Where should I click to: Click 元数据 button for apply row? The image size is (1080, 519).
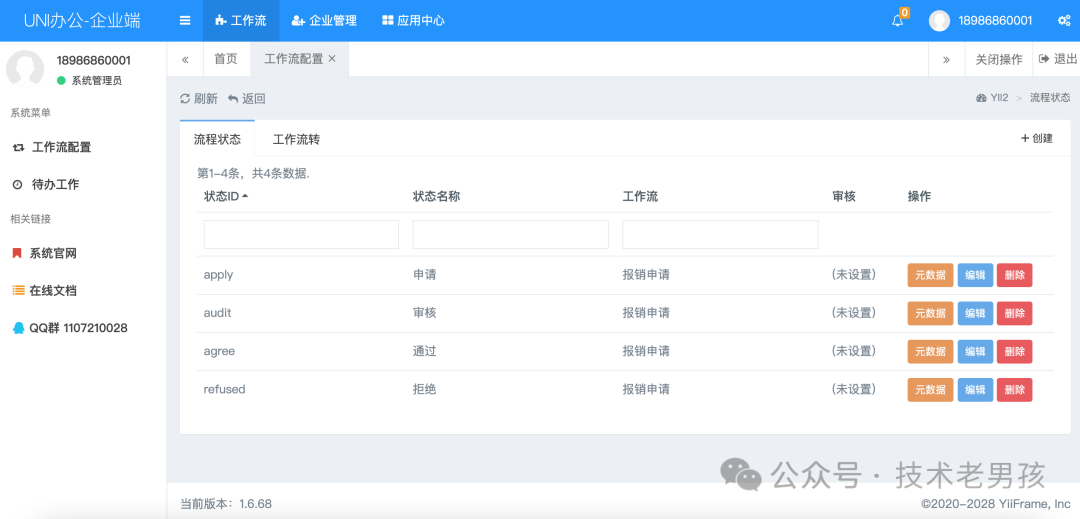click(x=930, y=275)
